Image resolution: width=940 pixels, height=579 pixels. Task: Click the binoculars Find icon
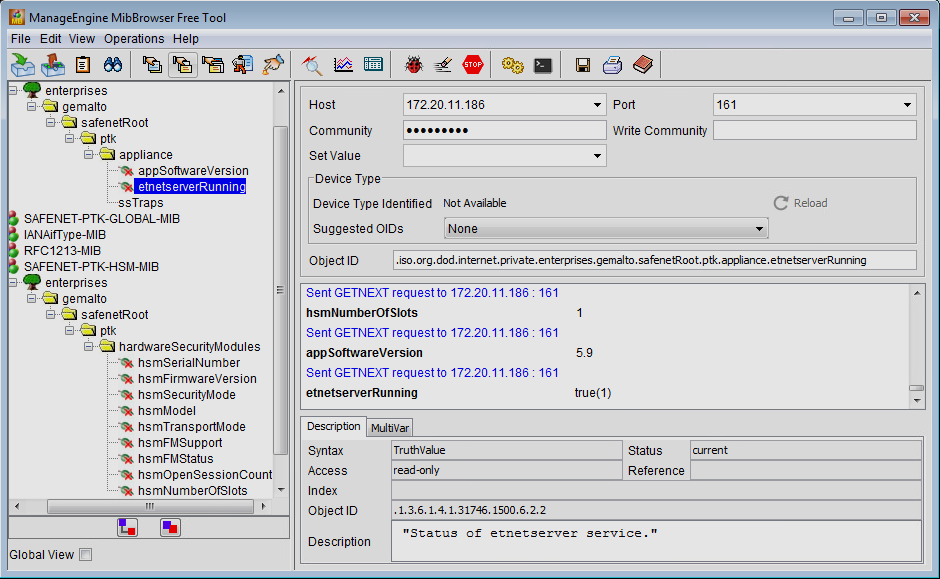112,65
